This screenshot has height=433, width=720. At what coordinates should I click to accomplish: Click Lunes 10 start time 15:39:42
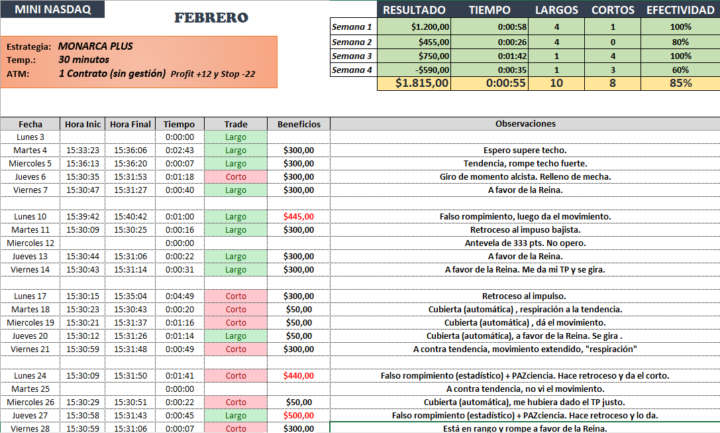pyautogui.click(x=83, y=217)
